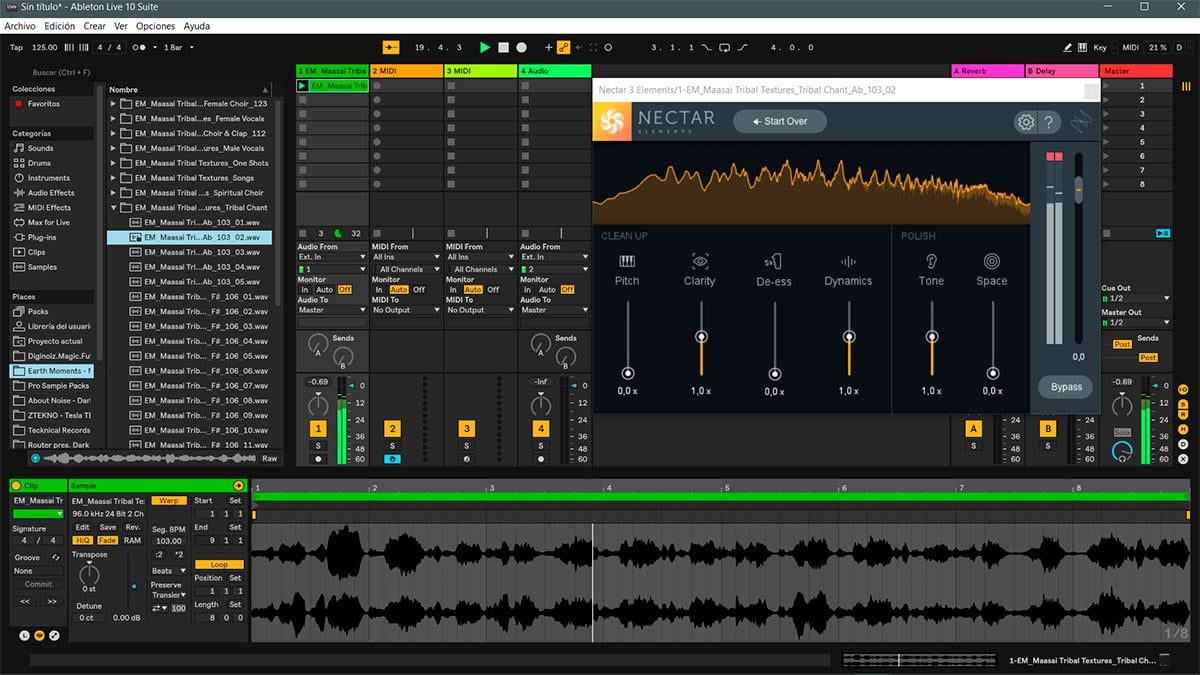
Task: Click the Pitch module icon in Nectar
Action: tap(627, 261)
